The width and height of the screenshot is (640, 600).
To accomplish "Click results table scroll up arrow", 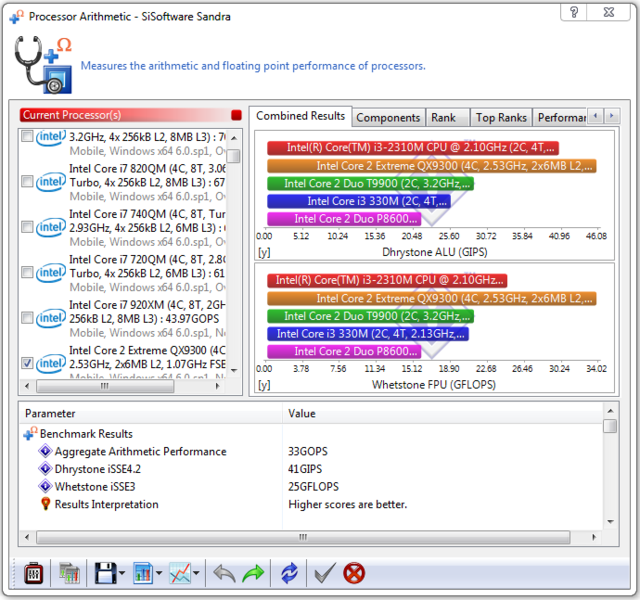I will pos(611,411).
